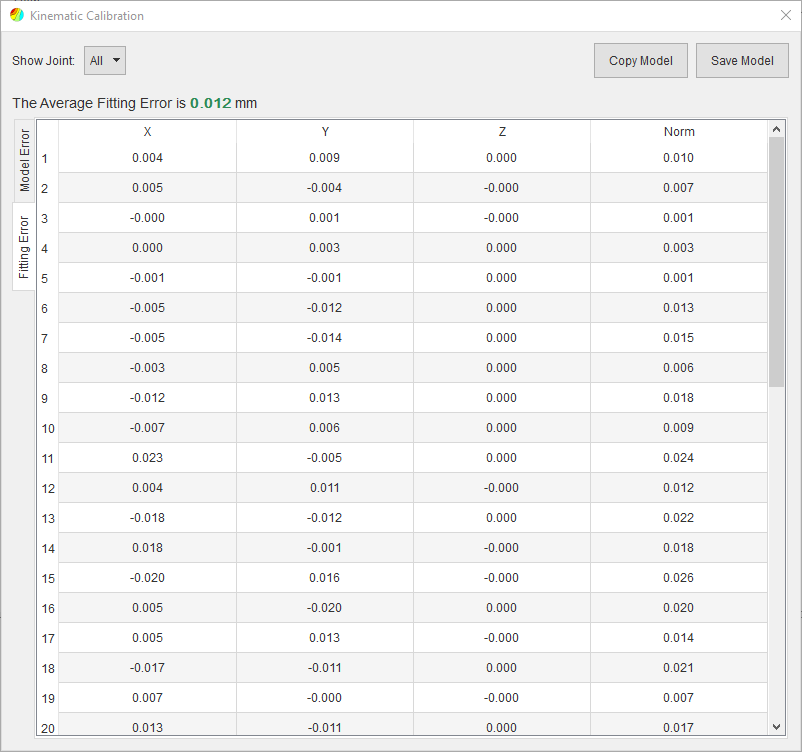This screenshot has height=752, width=802.
Task: Click Norm value 0.022 in row 13
Action: click(x=678, y=518)
